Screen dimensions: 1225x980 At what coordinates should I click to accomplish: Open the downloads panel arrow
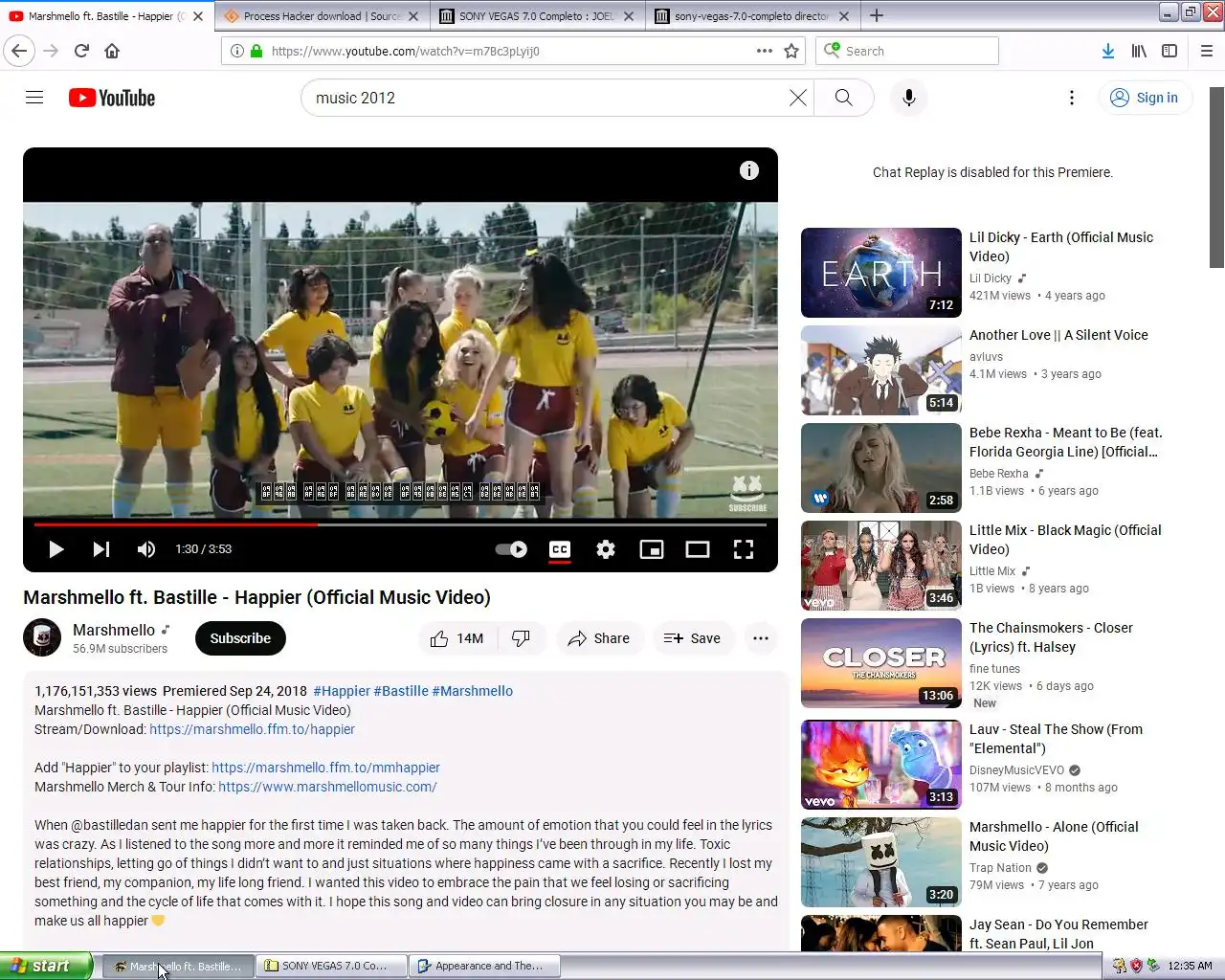pyautogui.click(x=1107, y=51)
